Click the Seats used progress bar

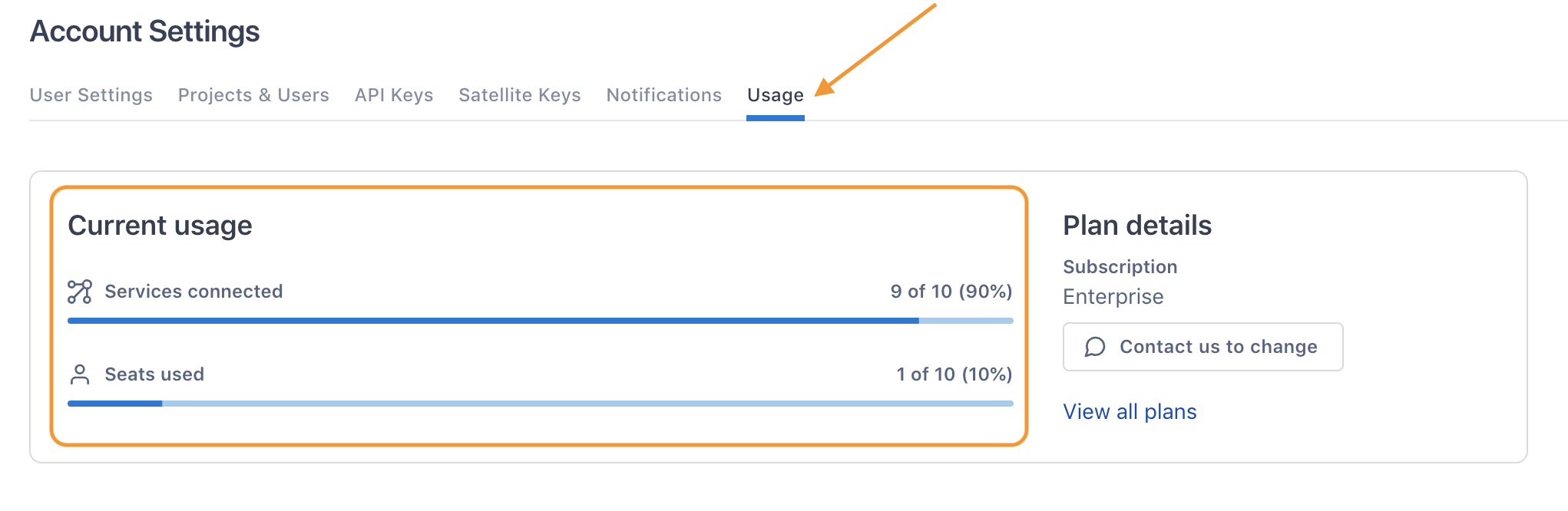[541, 404]
